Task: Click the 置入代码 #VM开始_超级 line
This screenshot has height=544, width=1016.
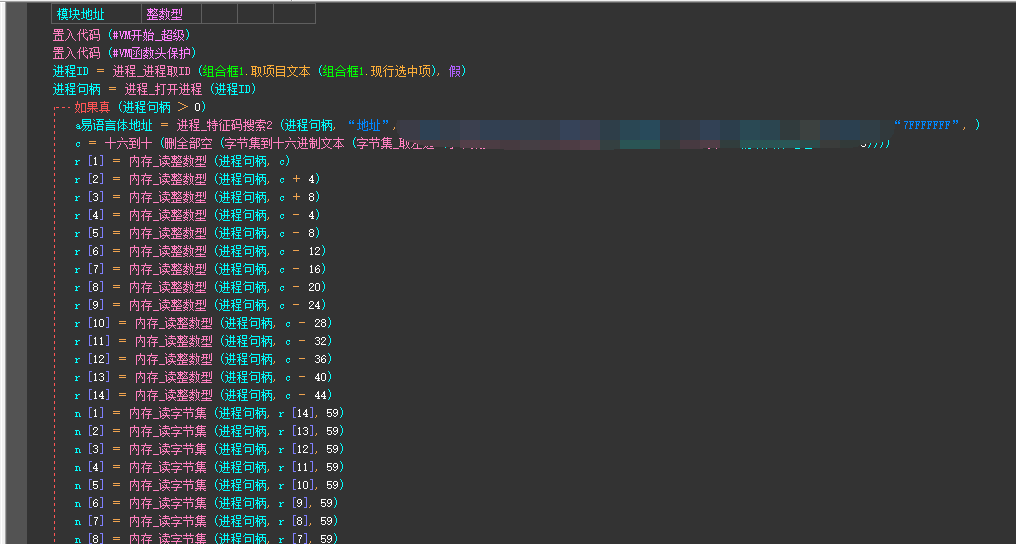Action: click(121, 35)
